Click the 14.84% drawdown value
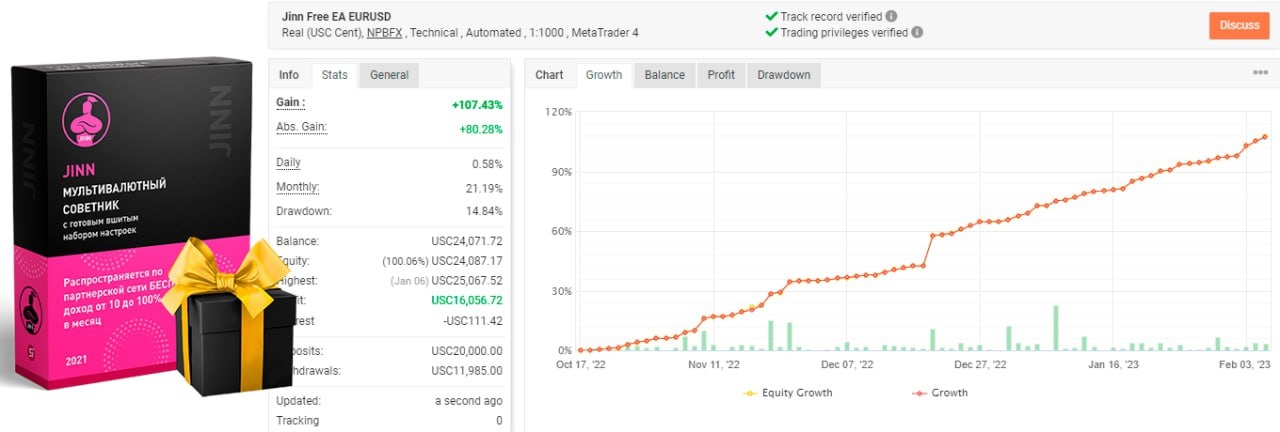The image size is (1280, 432). coord(484,211)
